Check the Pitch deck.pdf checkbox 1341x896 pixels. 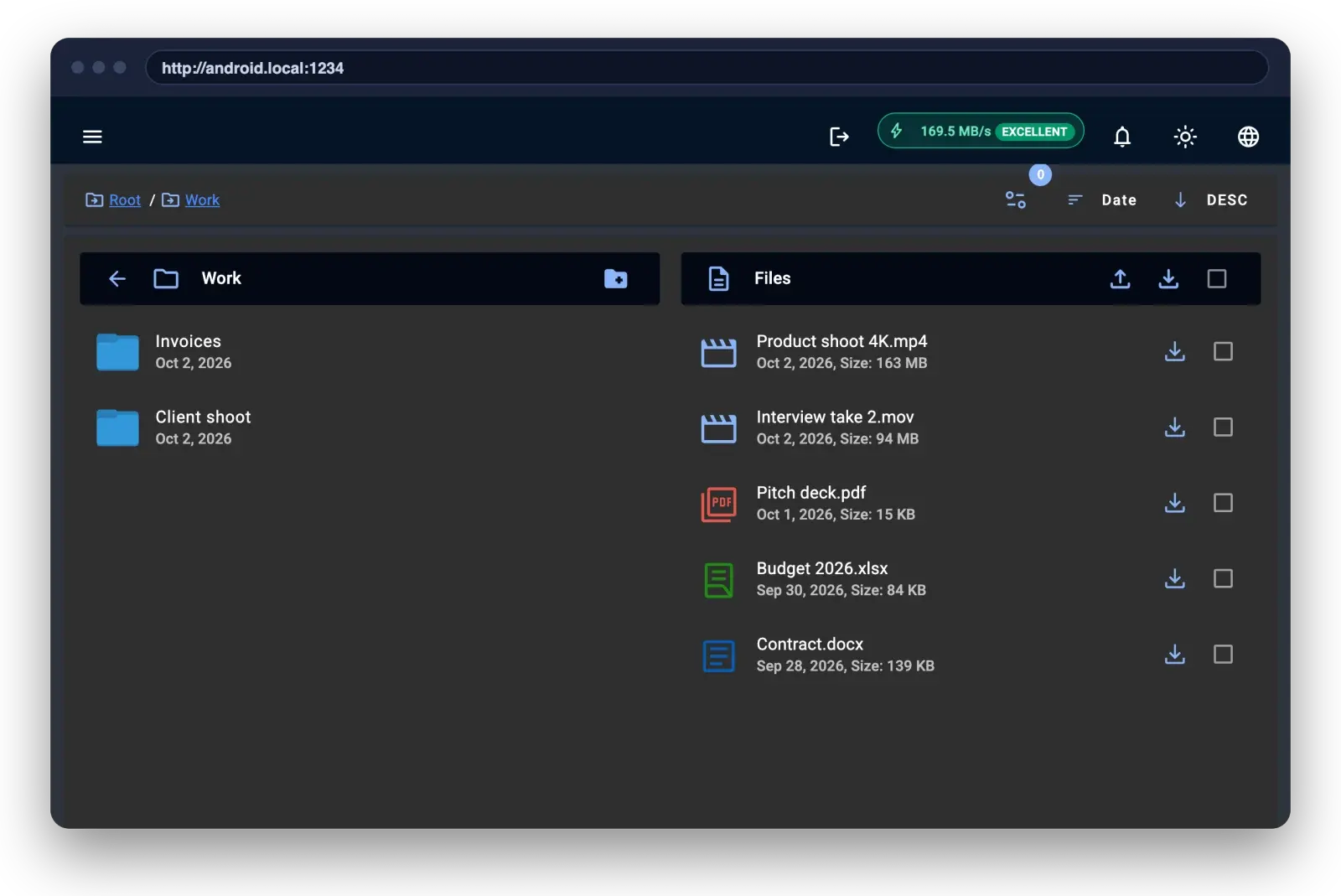pos(1223,503)
